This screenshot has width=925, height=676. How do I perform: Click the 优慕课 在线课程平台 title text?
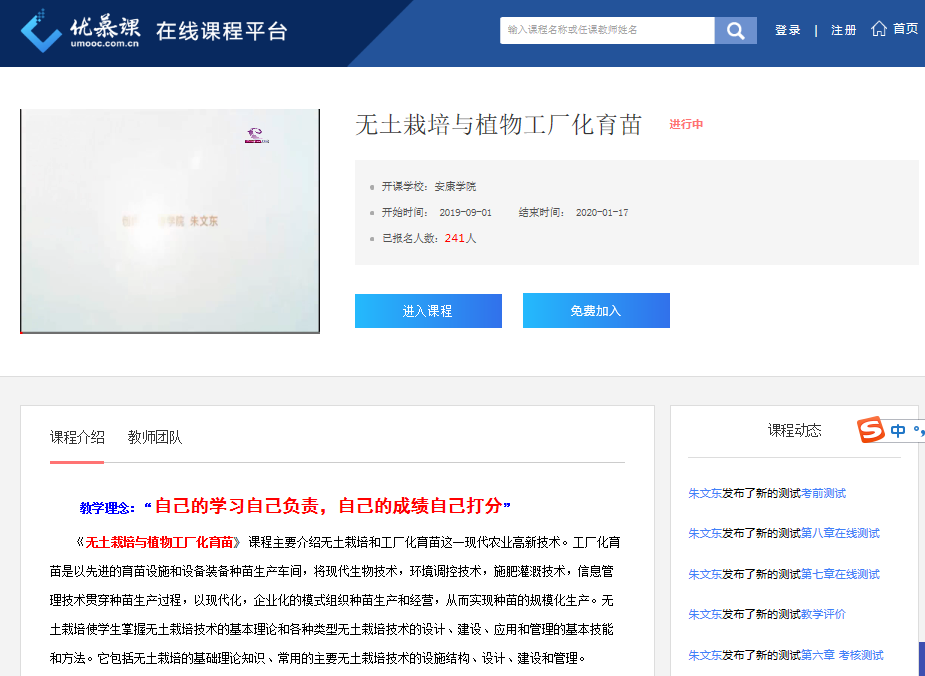coord(221,31)
